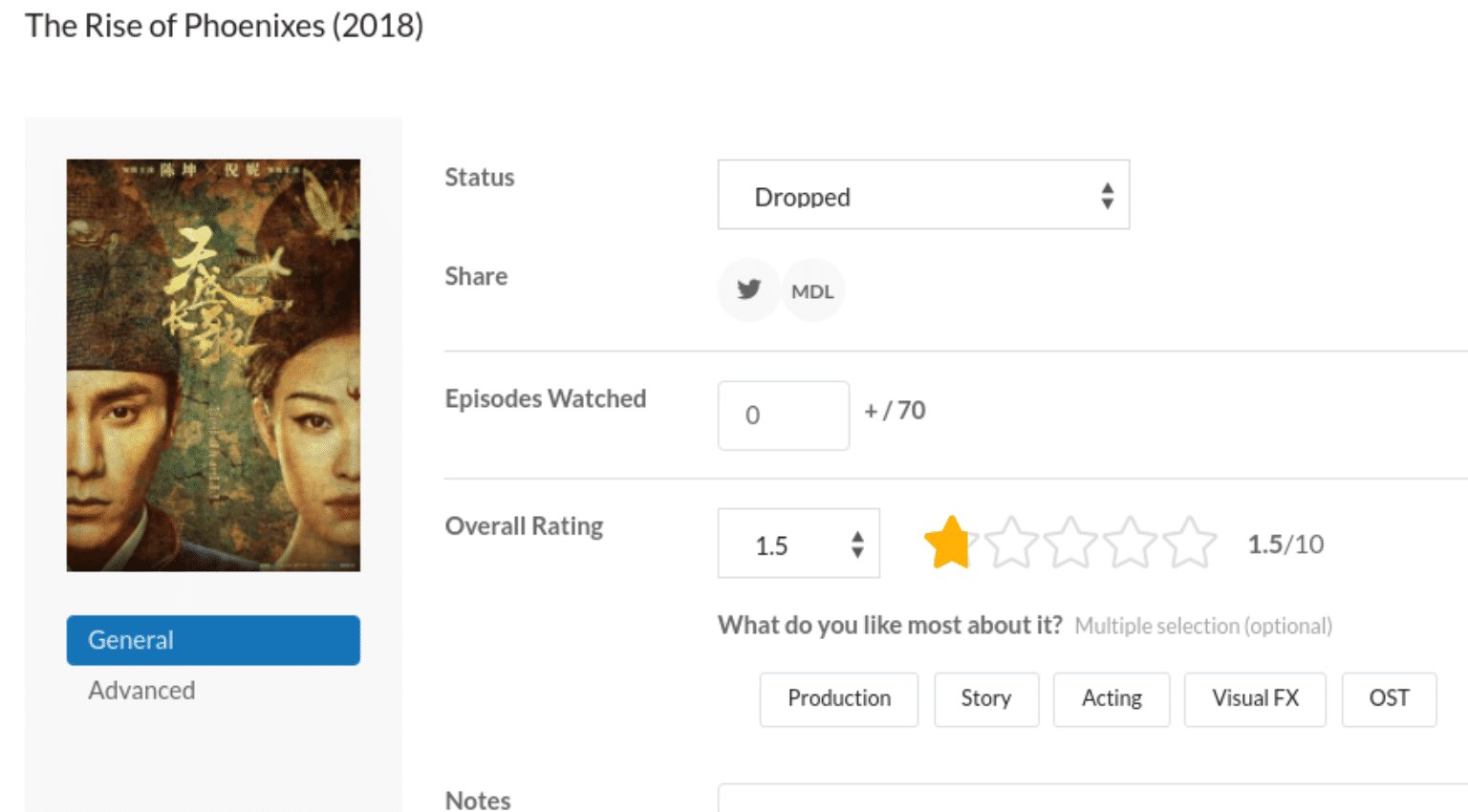Toggle the Acting like tag
Viewport: 1468px width, 812px height.
pos(1111,698)
